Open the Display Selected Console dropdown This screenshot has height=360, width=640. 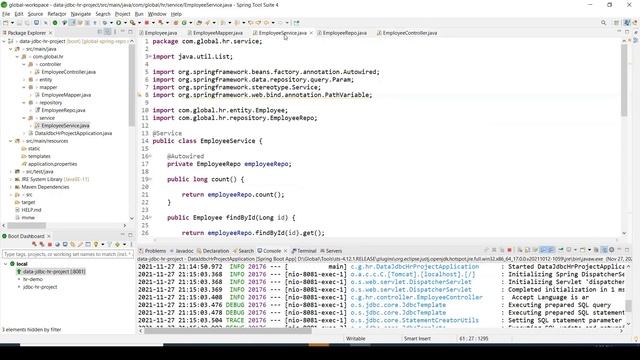(x=576, y=250)
